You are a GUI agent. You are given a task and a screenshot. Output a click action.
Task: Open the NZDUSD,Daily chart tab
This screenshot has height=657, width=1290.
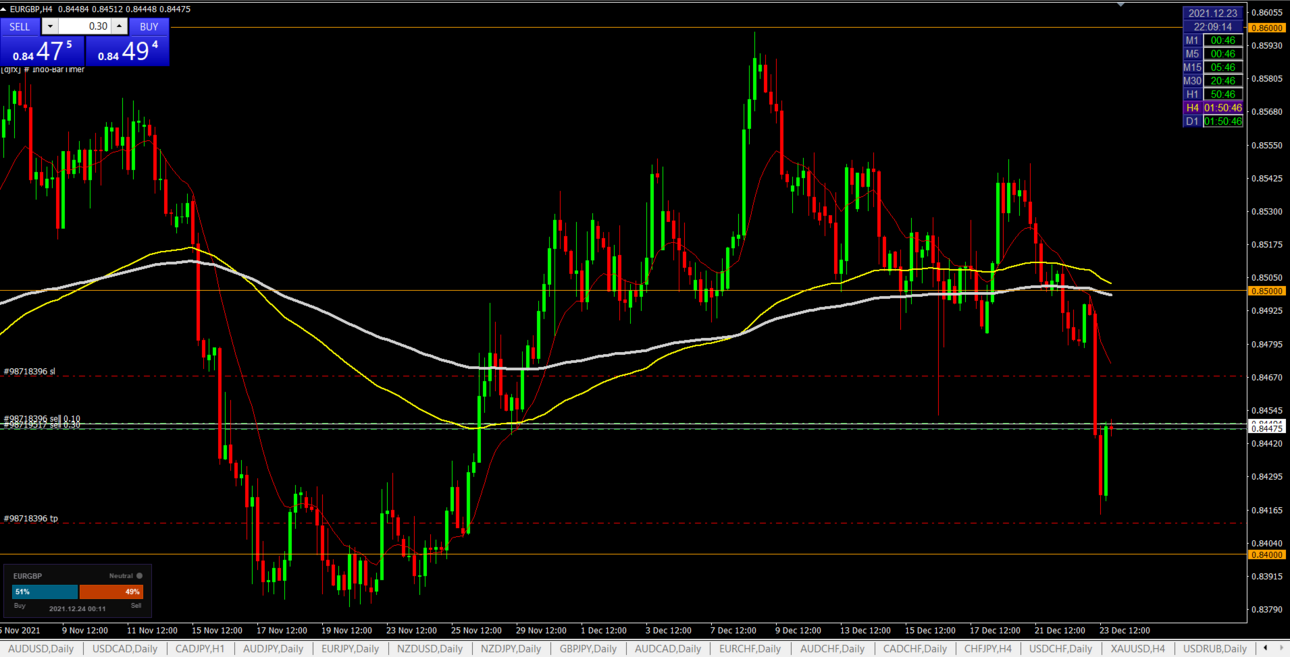click(432, 649)
